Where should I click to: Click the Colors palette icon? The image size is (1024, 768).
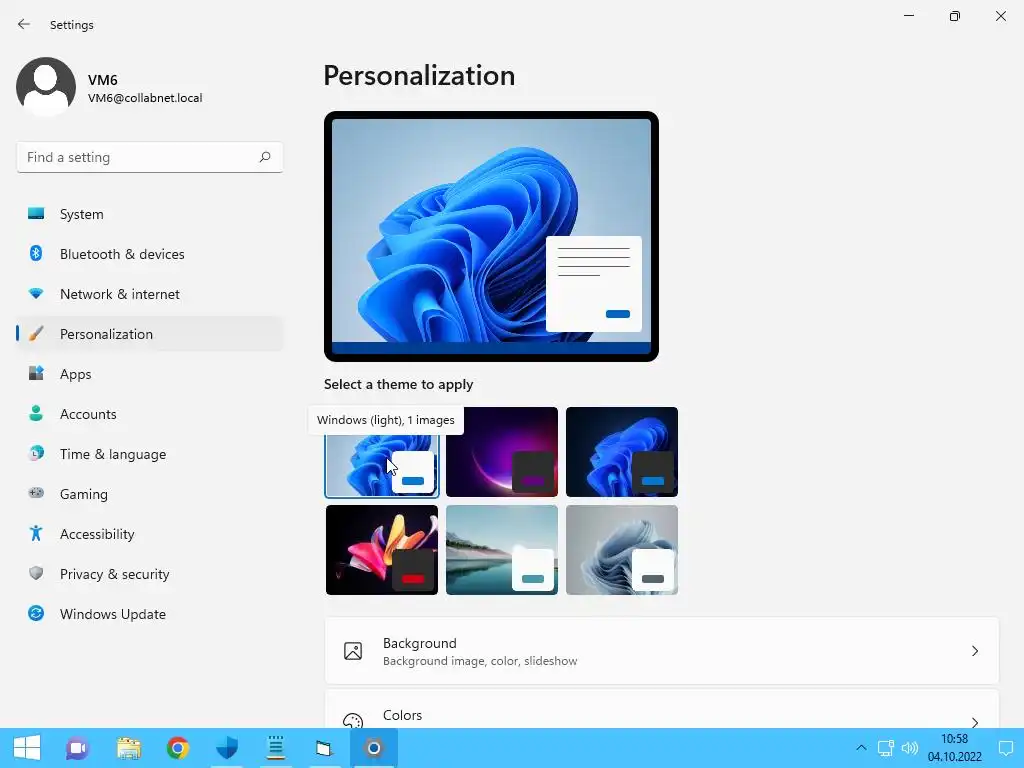point(353,720)
